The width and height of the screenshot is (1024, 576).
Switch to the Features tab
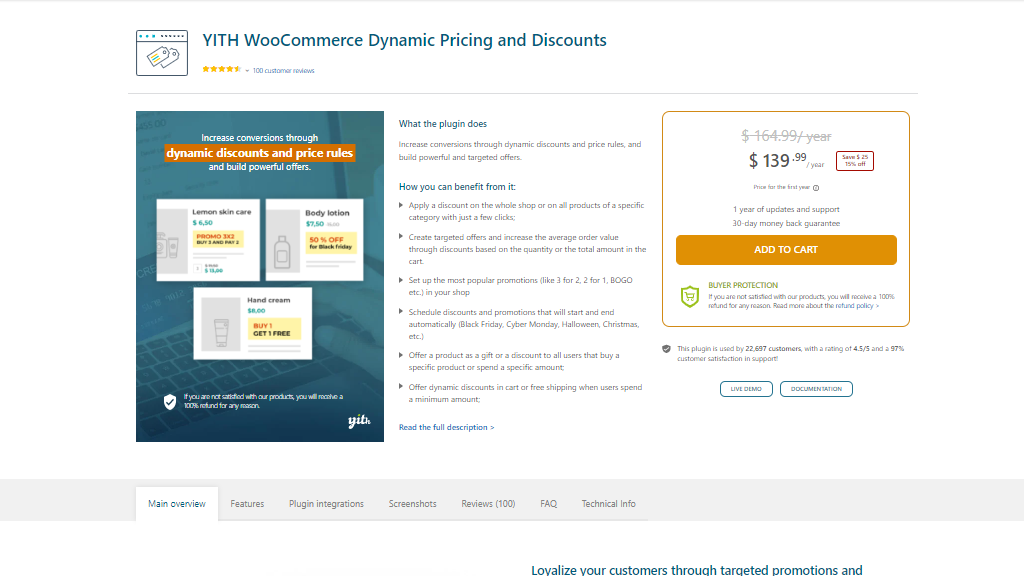click(247, 504)
